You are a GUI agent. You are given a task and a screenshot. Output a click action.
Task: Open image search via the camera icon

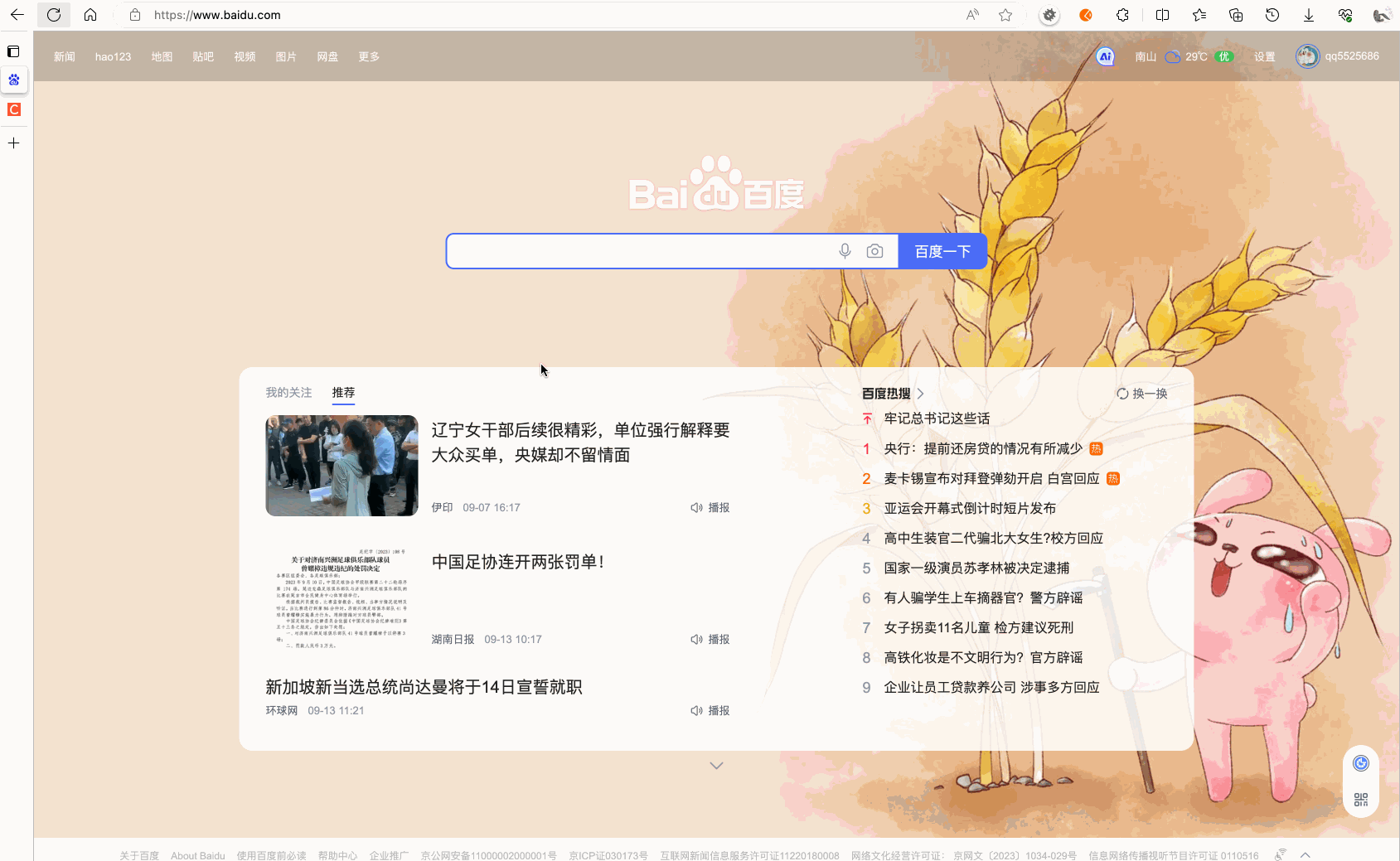pyautogui.click(x=874, y=251)
